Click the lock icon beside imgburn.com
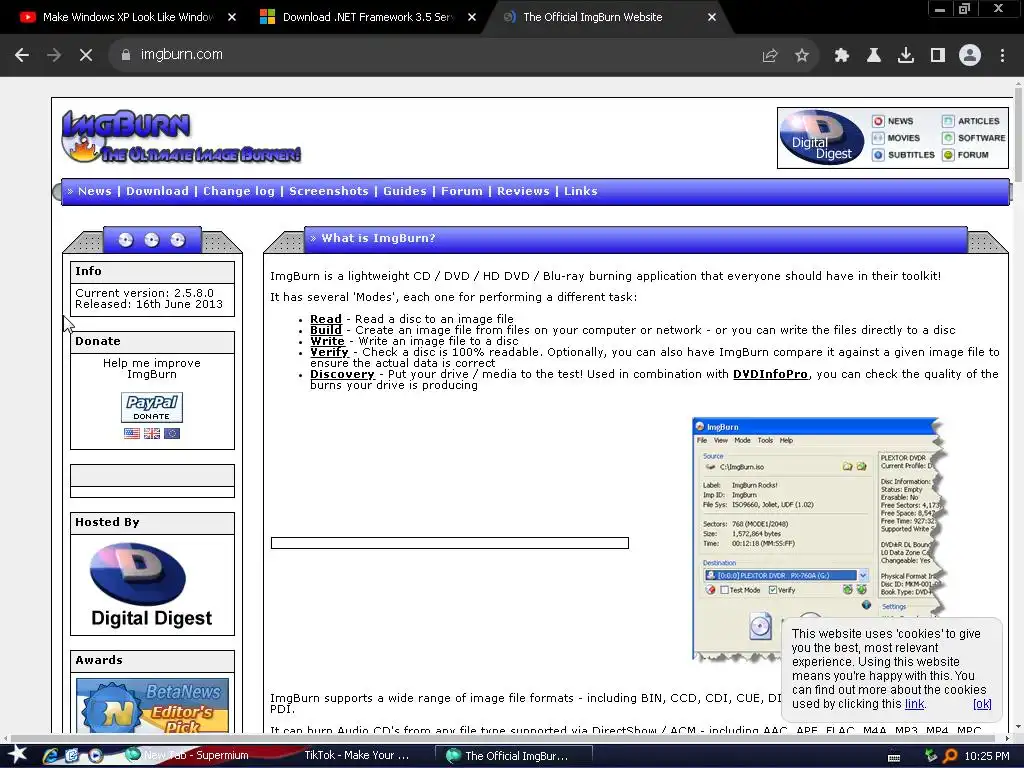Screen dimensions: 1024x768 tap(126, 55)
